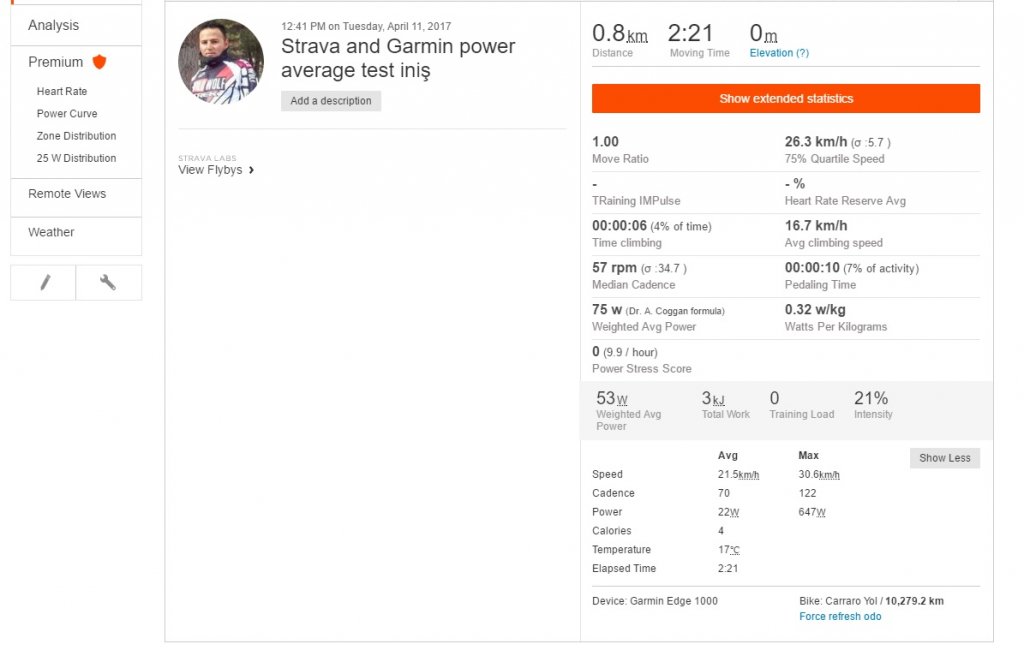Image resolution: width=1024 pixels, height=650 pixels.
Task: Click the pencil edit icon
Action: [44, 283]
